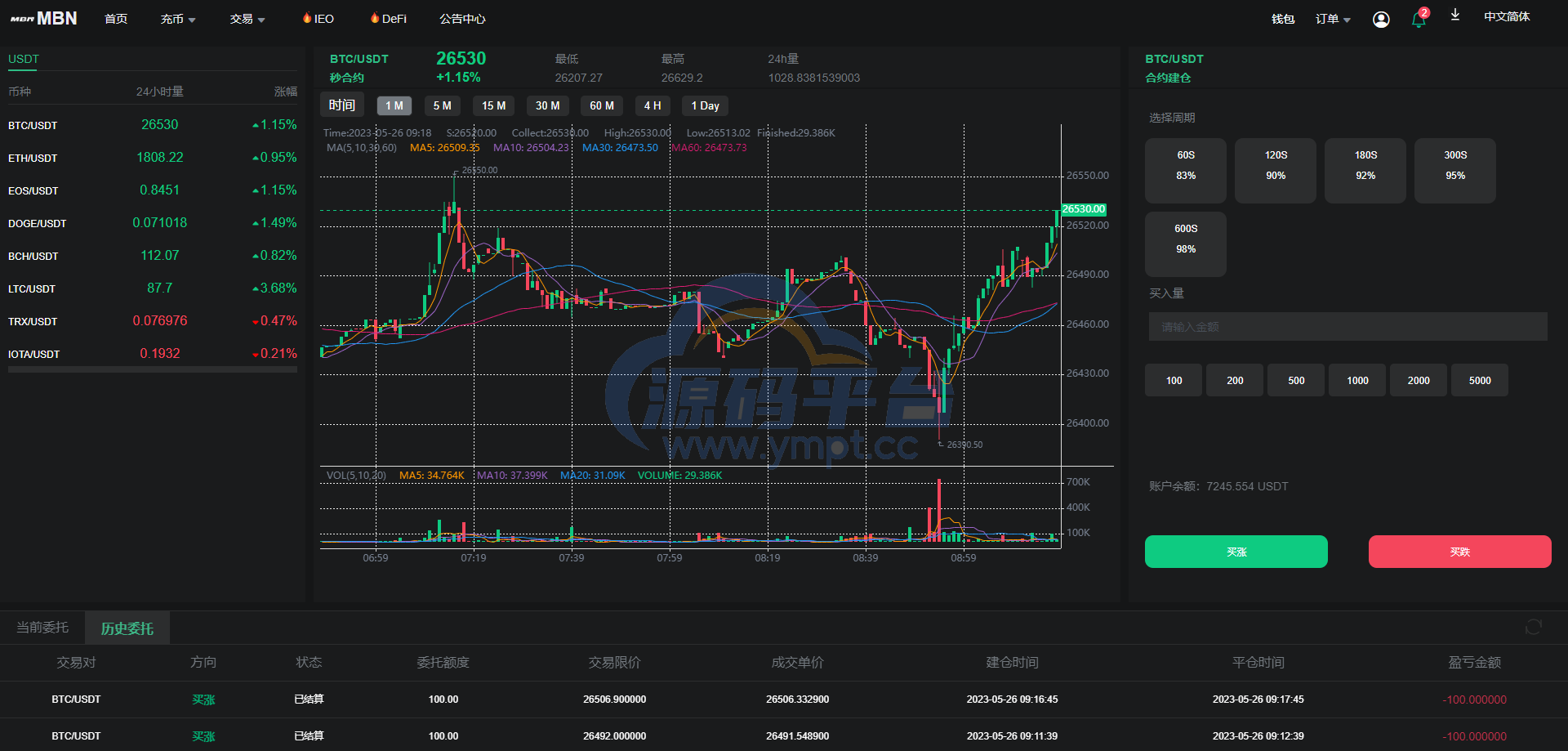The height and width of the screenshot is (751, 1568).
Task: Click the coin list horizontal scrollbar
Action: (153, 370)
